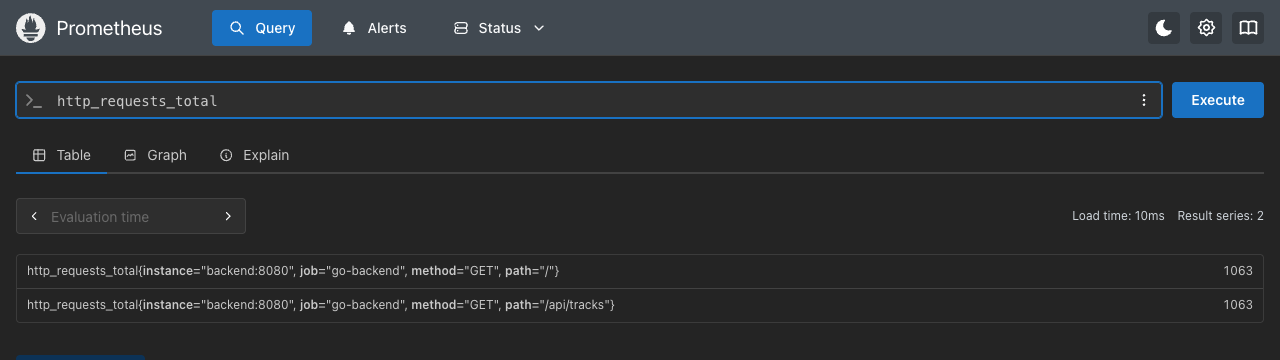Click the query expression input field
The image size is (1280, 360).
[x=589, y=101]
